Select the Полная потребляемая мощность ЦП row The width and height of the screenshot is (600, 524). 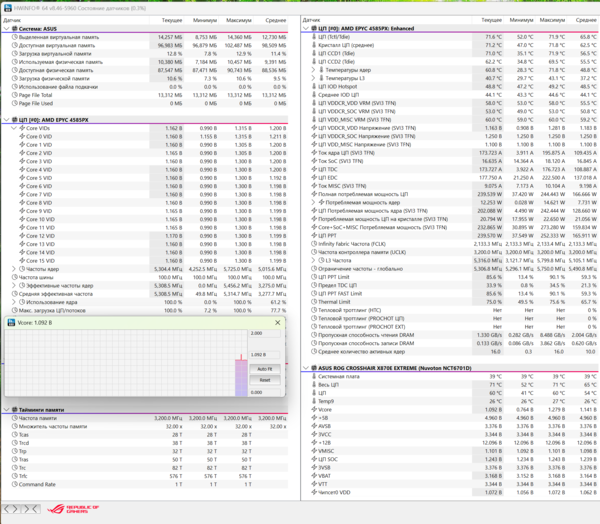tap(450, 194)
